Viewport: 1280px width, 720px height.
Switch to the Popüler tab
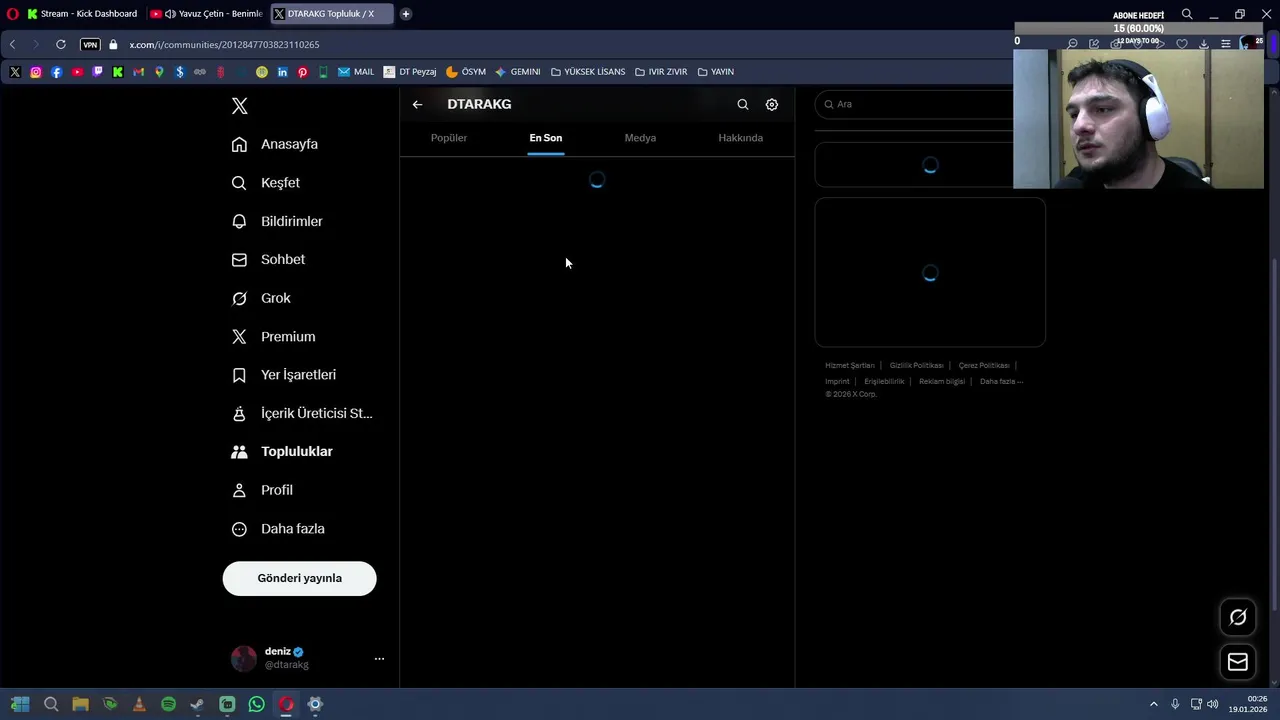point(449,138)
